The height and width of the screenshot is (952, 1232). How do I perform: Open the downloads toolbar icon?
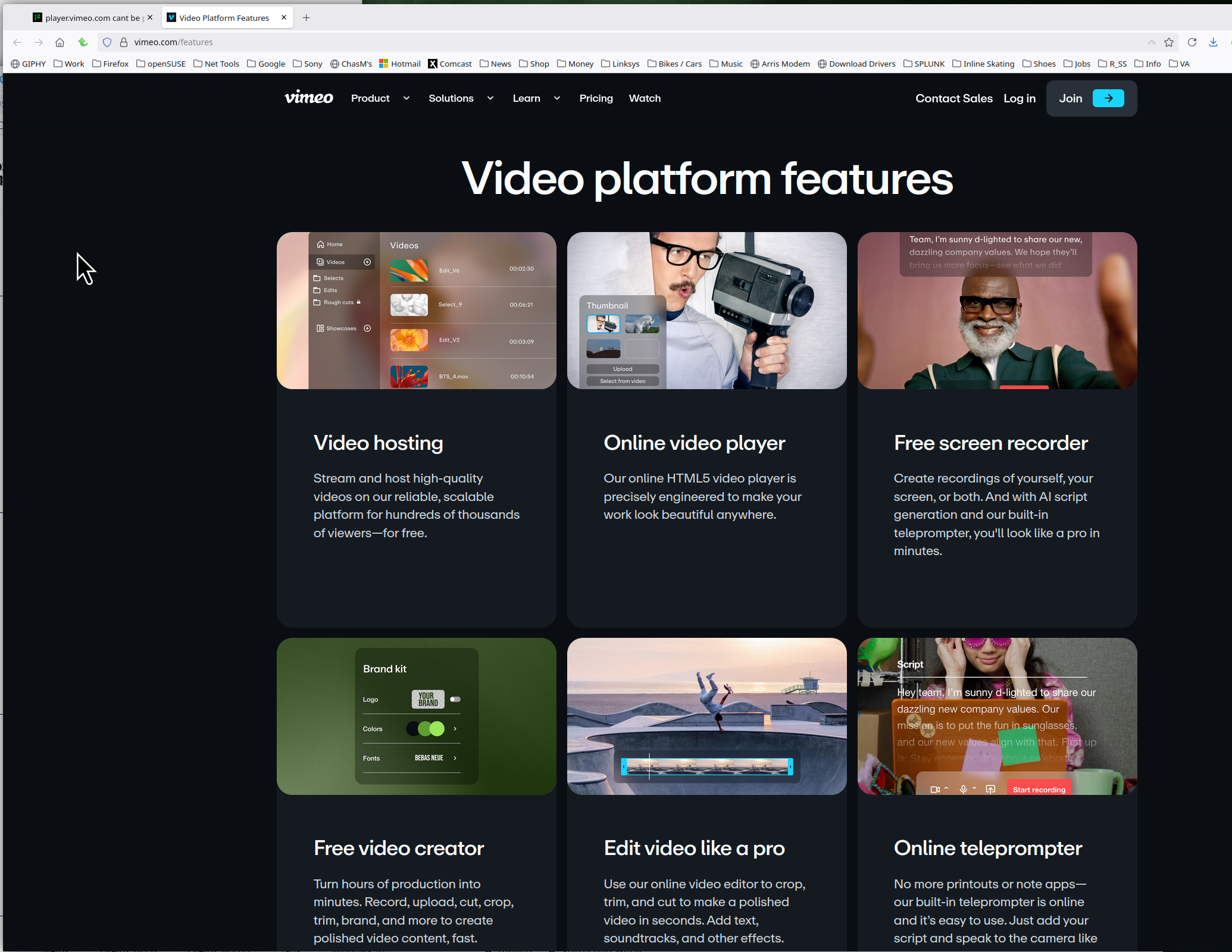coord(1213,42)
